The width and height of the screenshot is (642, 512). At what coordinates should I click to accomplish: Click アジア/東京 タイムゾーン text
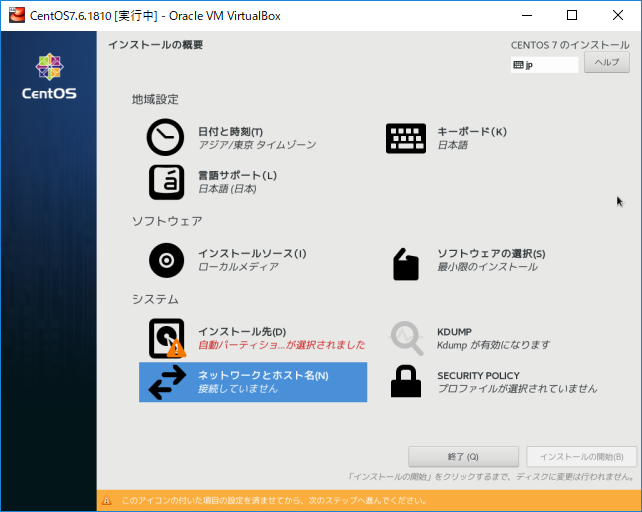point(257,145)
